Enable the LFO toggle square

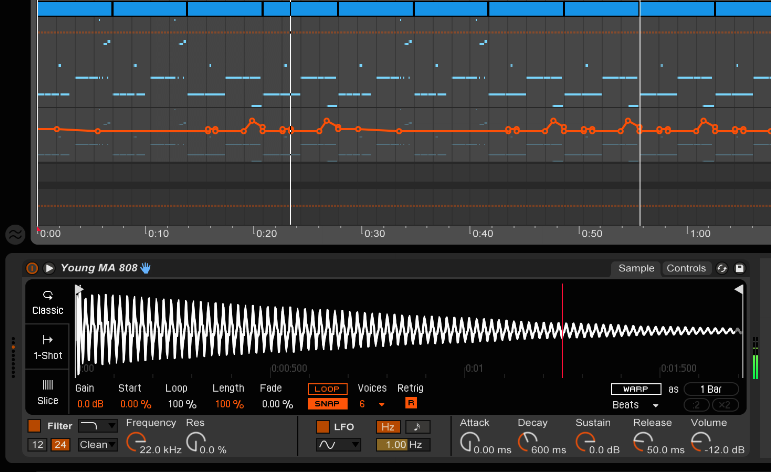323,427
